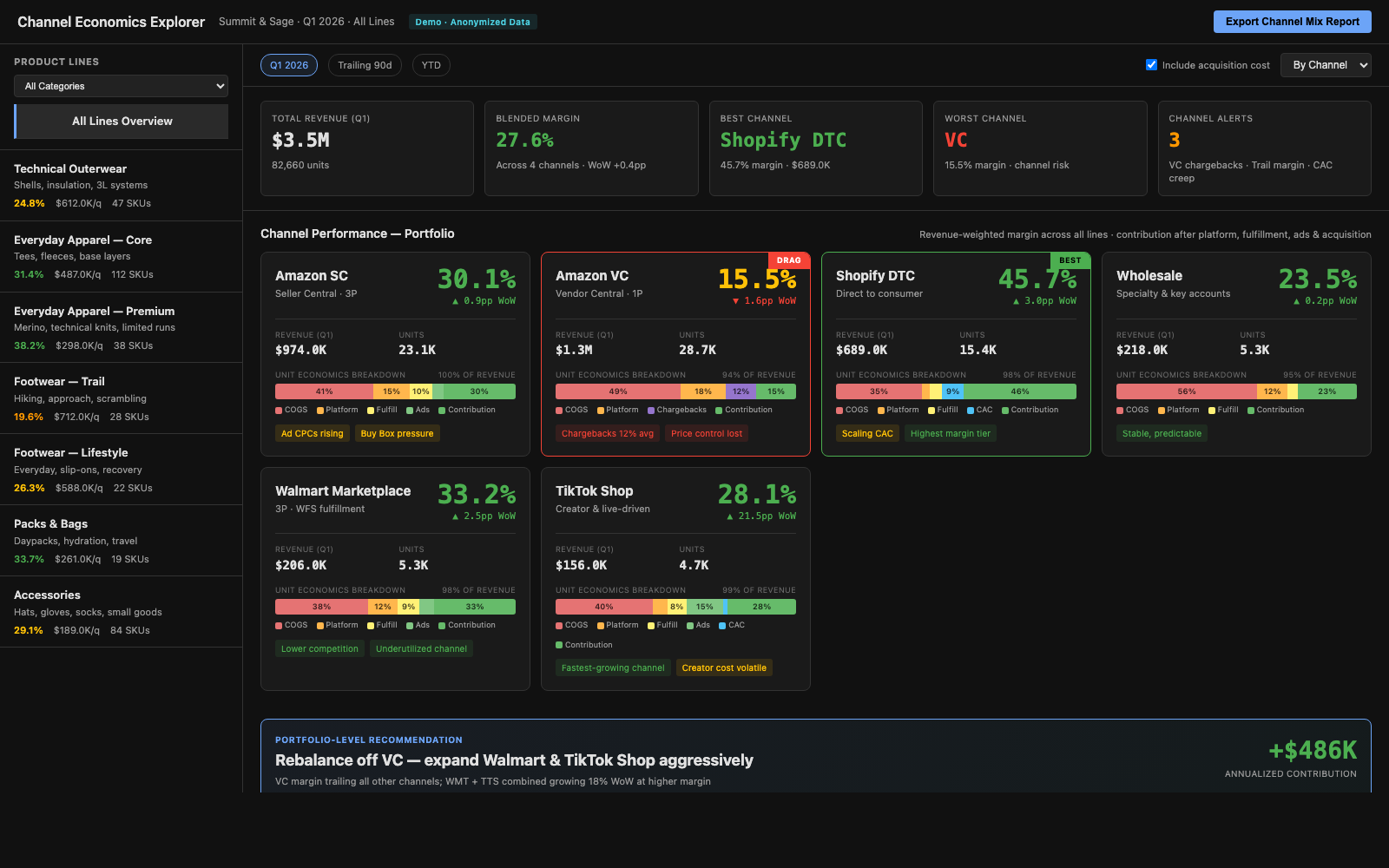
Task: Click the Lower competition tag
Action: (x=319, y=648)
